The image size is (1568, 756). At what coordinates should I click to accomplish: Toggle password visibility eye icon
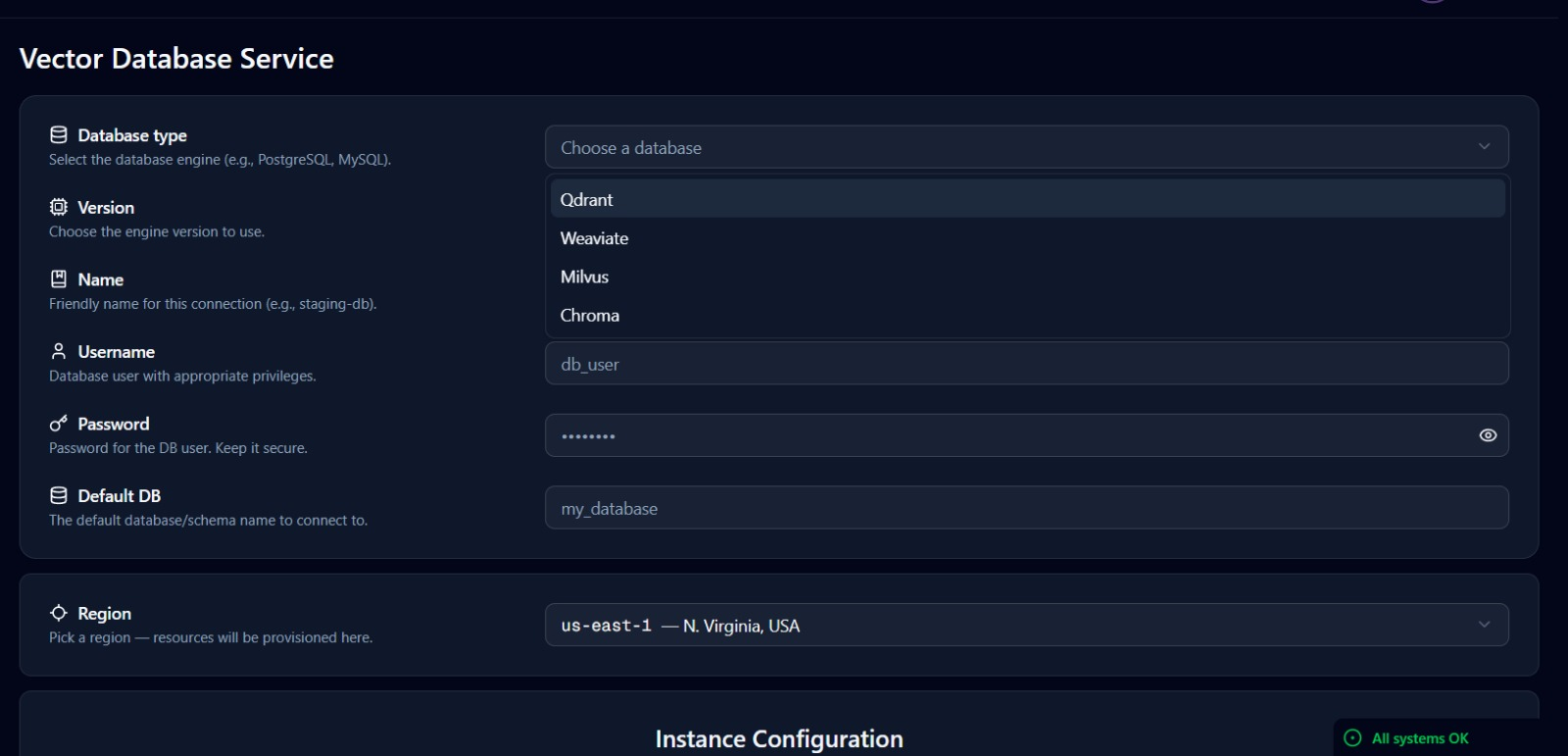(x=1488, y=435)
